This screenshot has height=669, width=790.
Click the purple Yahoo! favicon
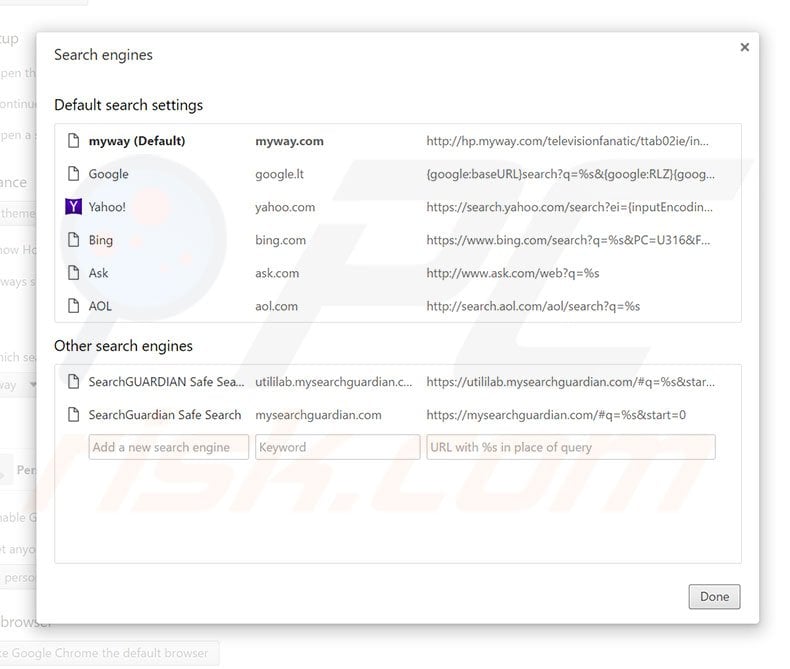[x=74, y=207]
